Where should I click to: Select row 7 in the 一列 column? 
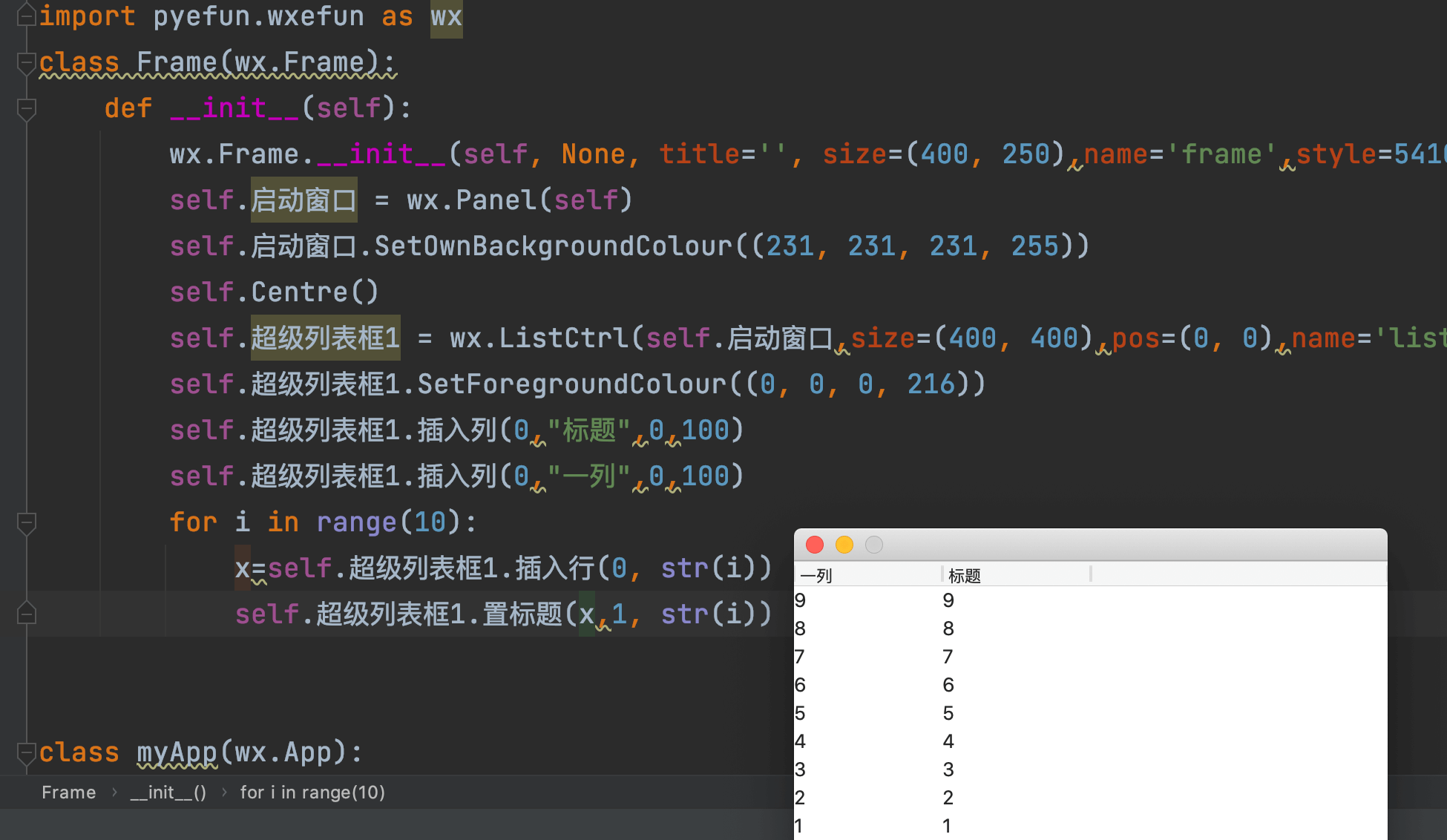800,657
